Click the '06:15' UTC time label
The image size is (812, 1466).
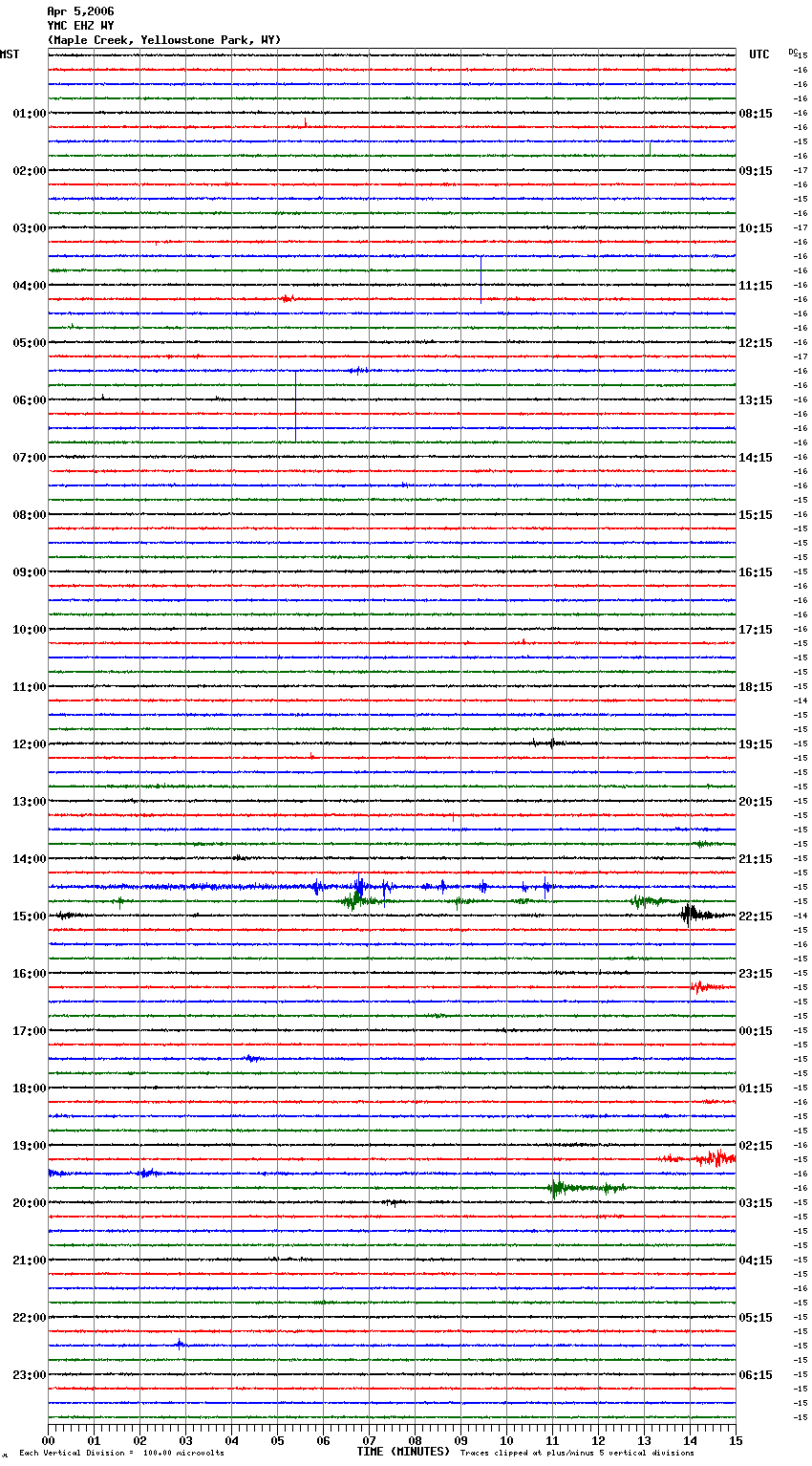(756, 1375)
